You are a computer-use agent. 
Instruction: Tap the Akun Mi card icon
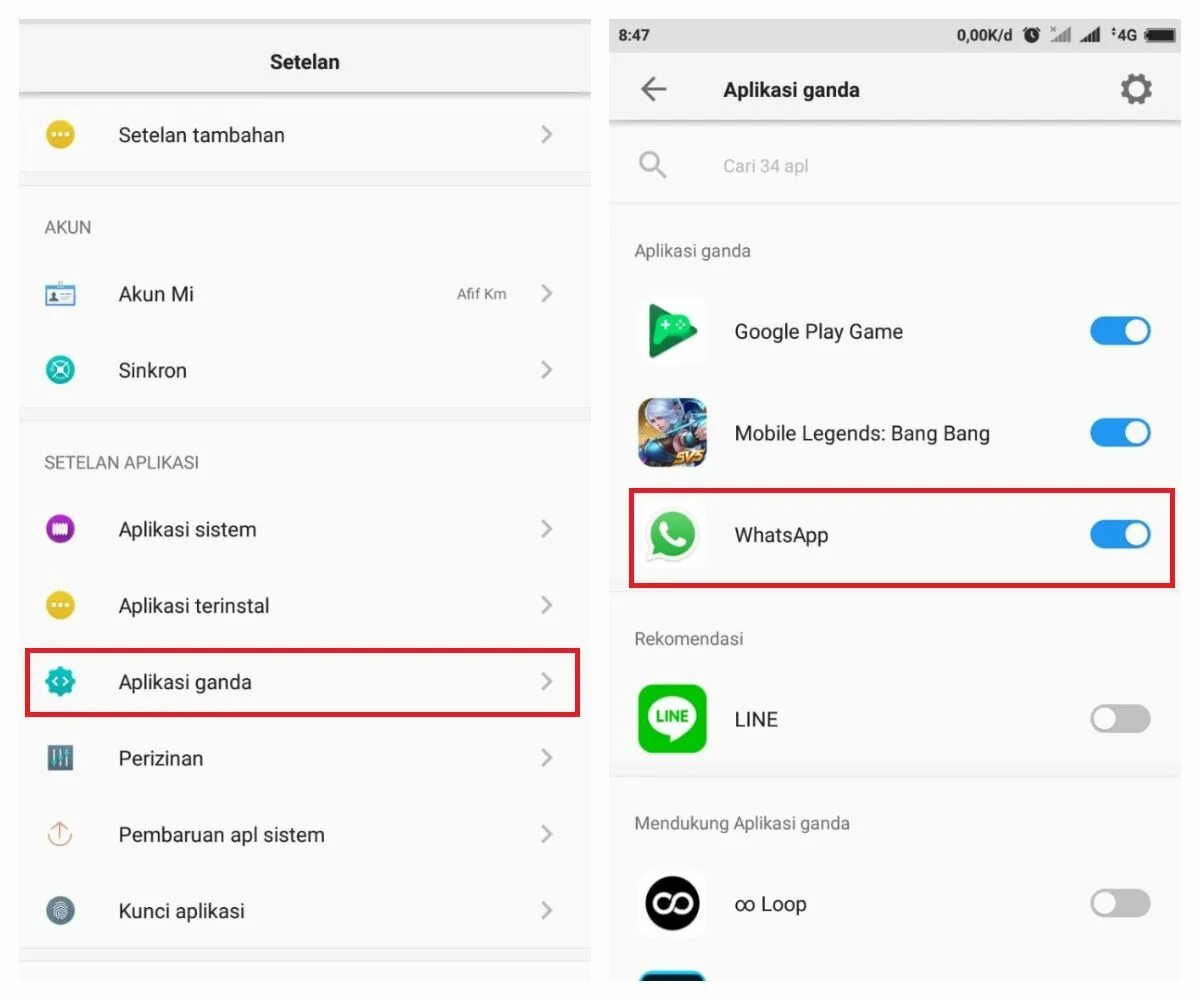pos(60,294)
